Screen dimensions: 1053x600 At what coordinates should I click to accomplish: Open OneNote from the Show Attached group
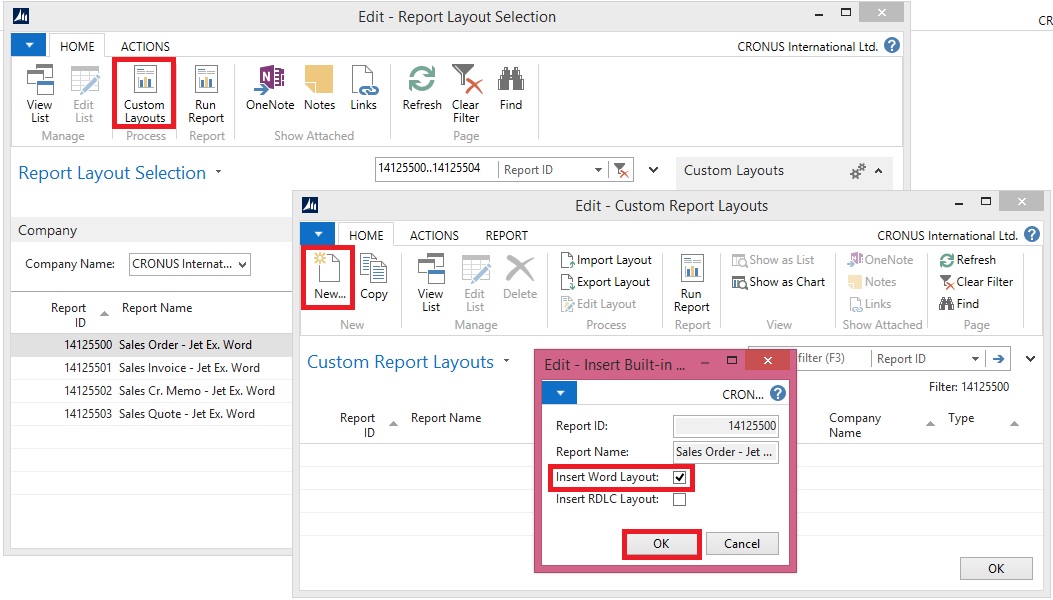[270, 89]
